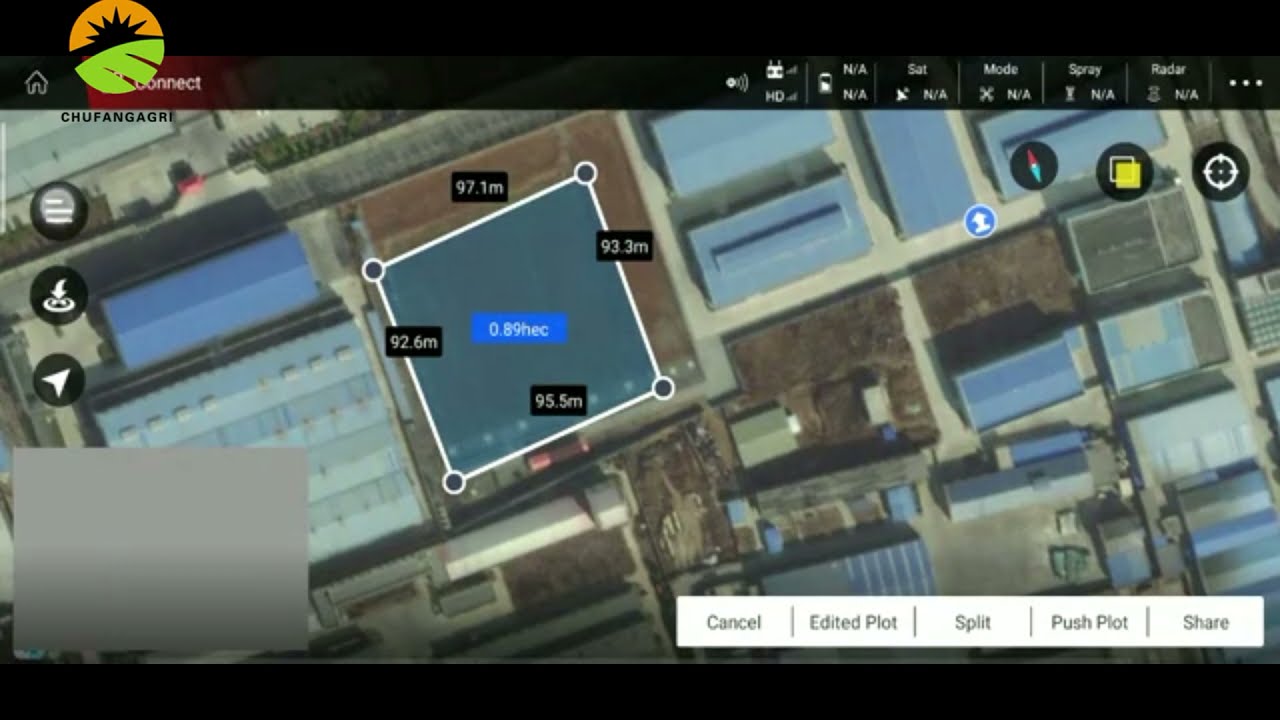Split the selected plot

pyautogui.click(x=973, y=622)
